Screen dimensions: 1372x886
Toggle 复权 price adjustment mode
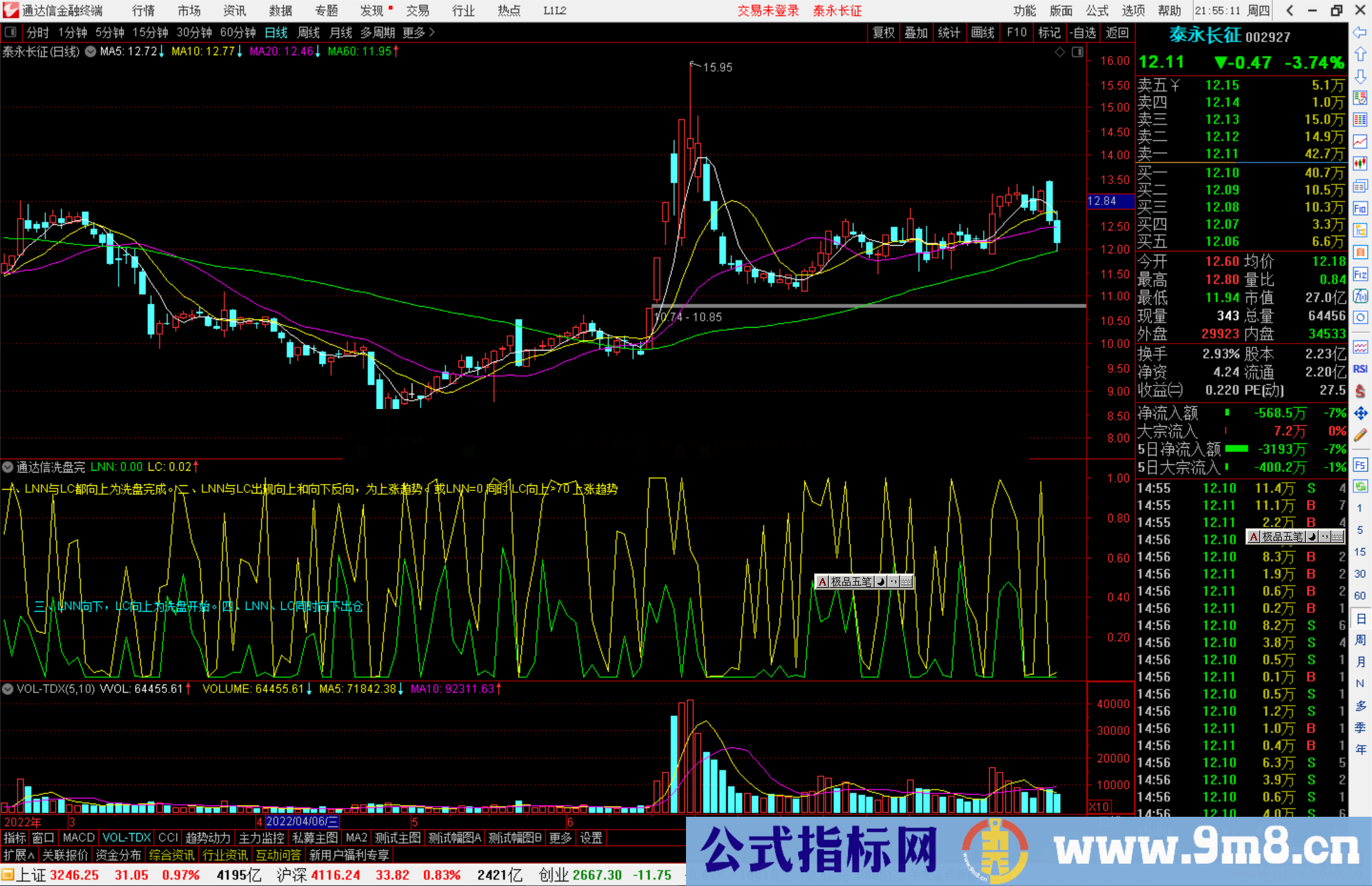point(884,32)
